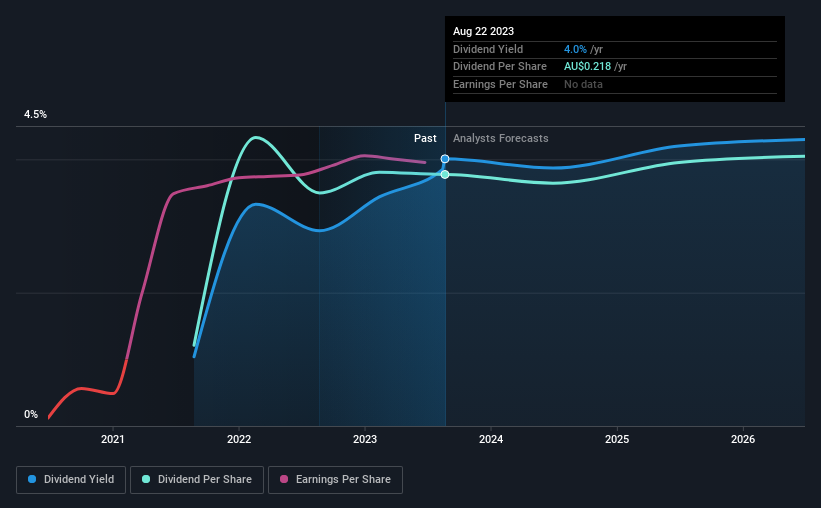
Task: Click the blue Dividend Yield legend dot
Action: 32,479
